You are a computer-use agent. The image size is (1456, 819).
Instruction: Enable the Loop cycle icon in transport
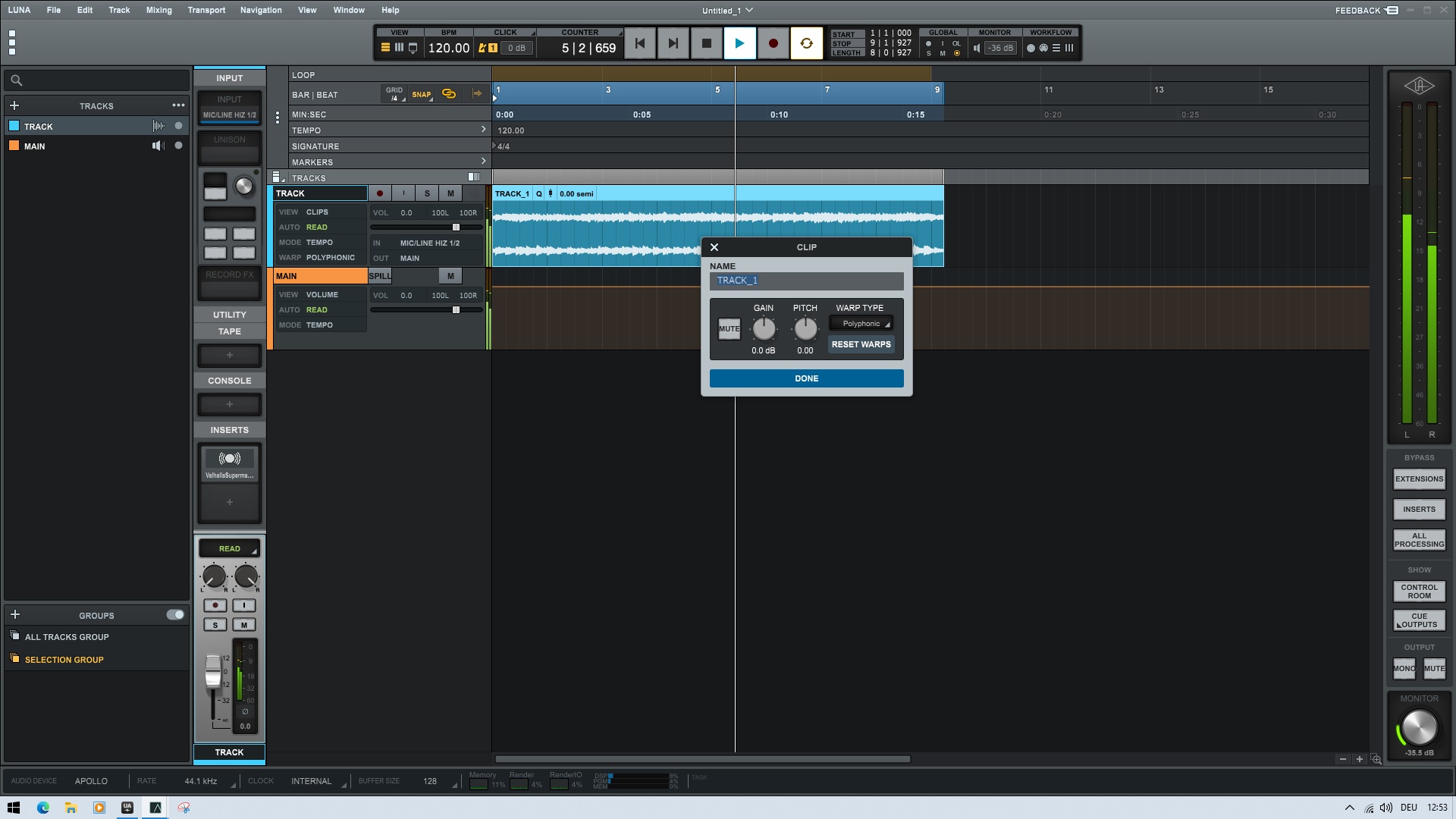(x=807, y=43)
